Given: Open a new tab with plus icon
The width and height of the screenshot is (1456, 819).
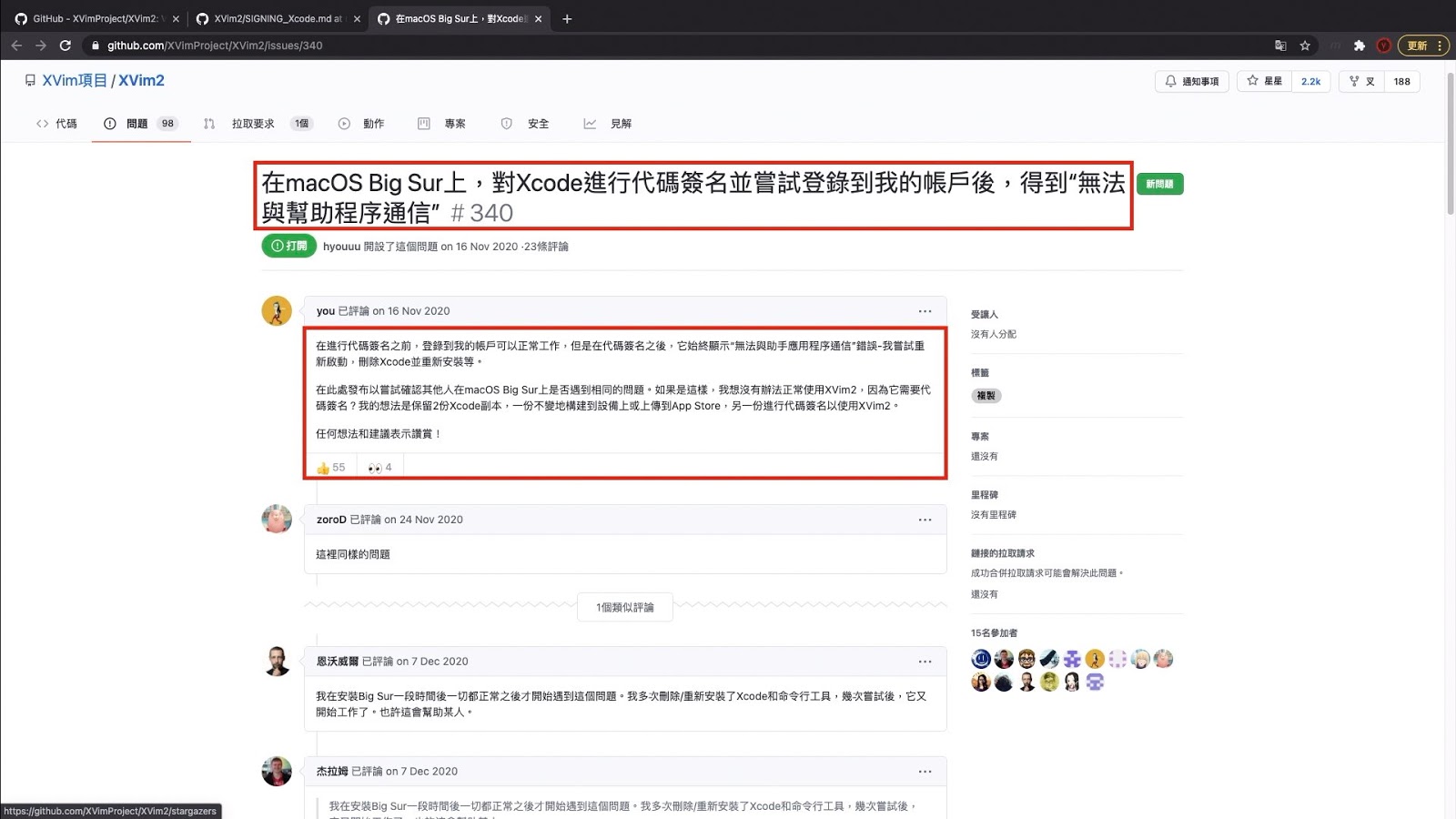Looking at the screenshot, I should (x=567, y=18).
